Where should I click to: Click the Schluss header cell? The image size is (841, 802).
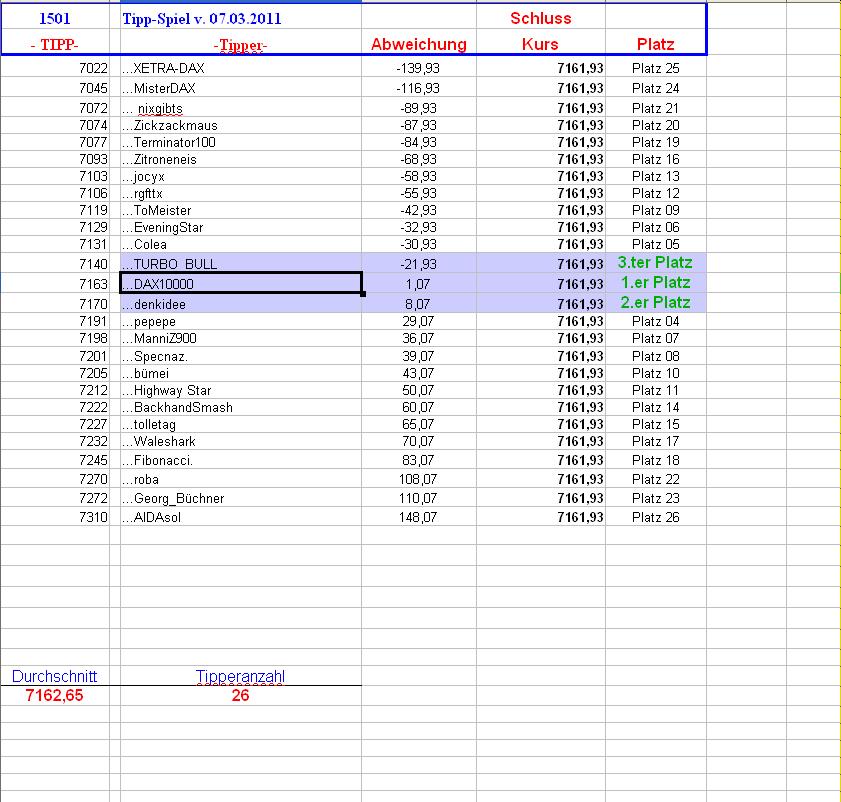click(x=541, y=18)
